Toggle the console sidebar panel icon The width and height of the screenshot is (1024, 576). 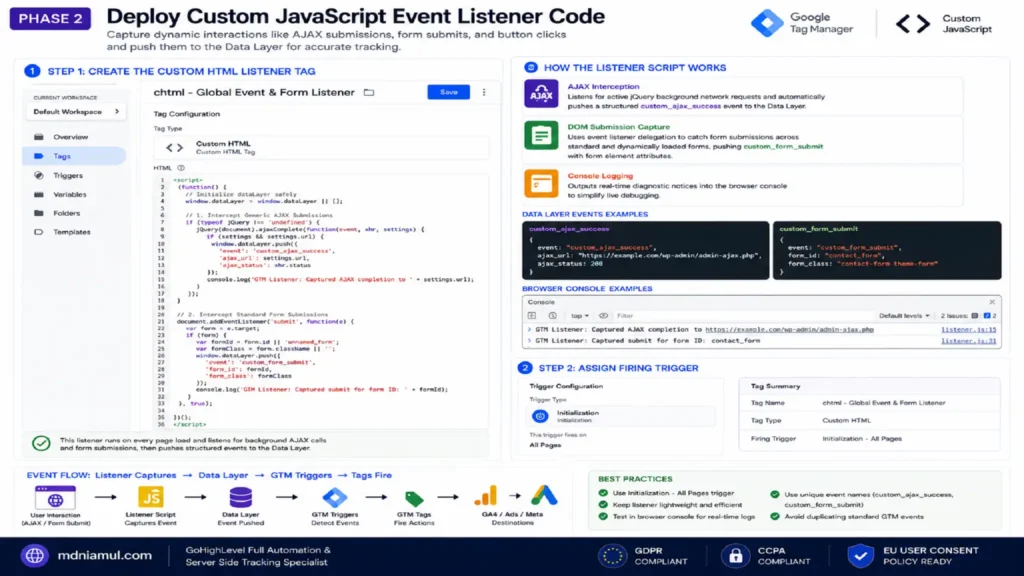(x=532, y=315)
